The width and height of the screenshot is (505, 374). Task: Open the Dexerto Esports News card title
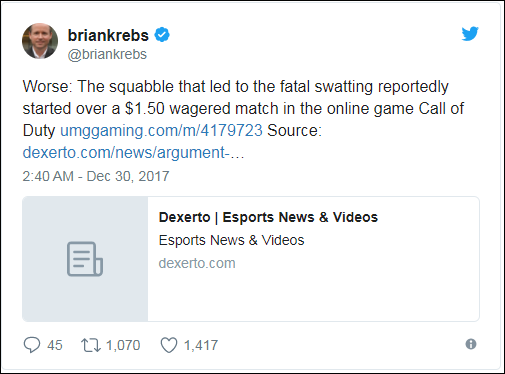(268, 217)
